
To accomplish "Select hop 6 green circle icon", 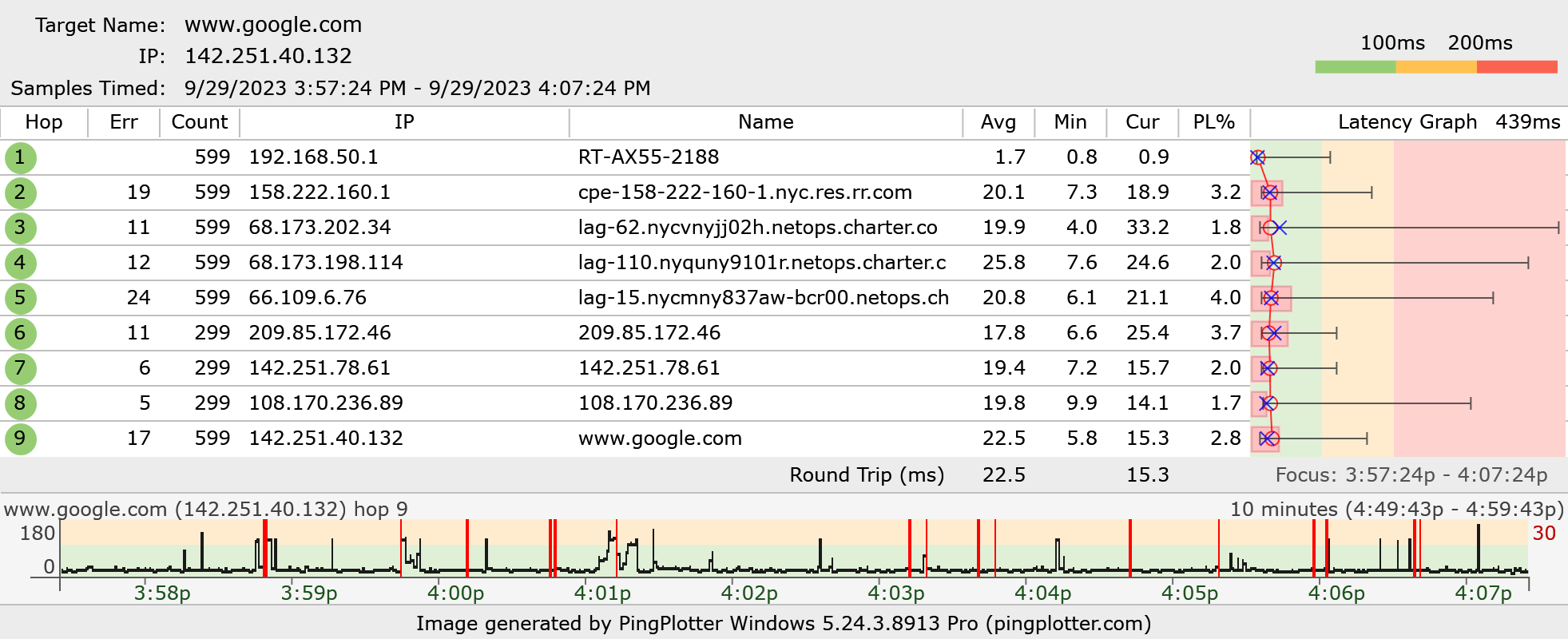I will coord(20,333).
